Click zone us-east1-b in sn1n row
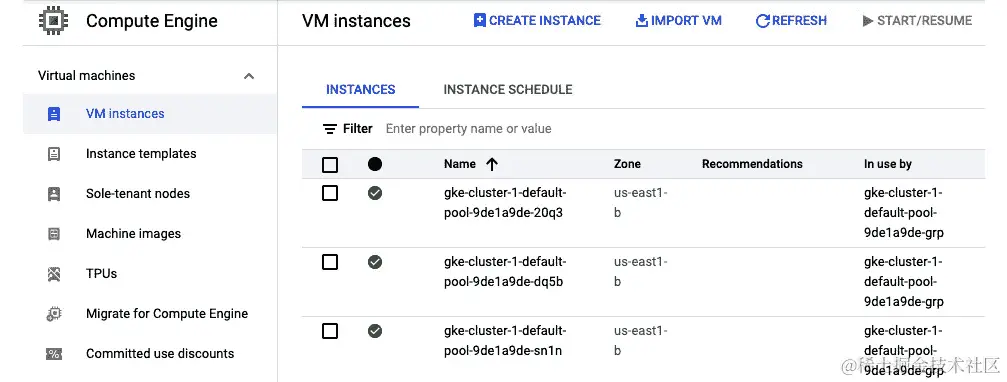This screenshot has height=382, width=1007. click(x=640, y=340)
